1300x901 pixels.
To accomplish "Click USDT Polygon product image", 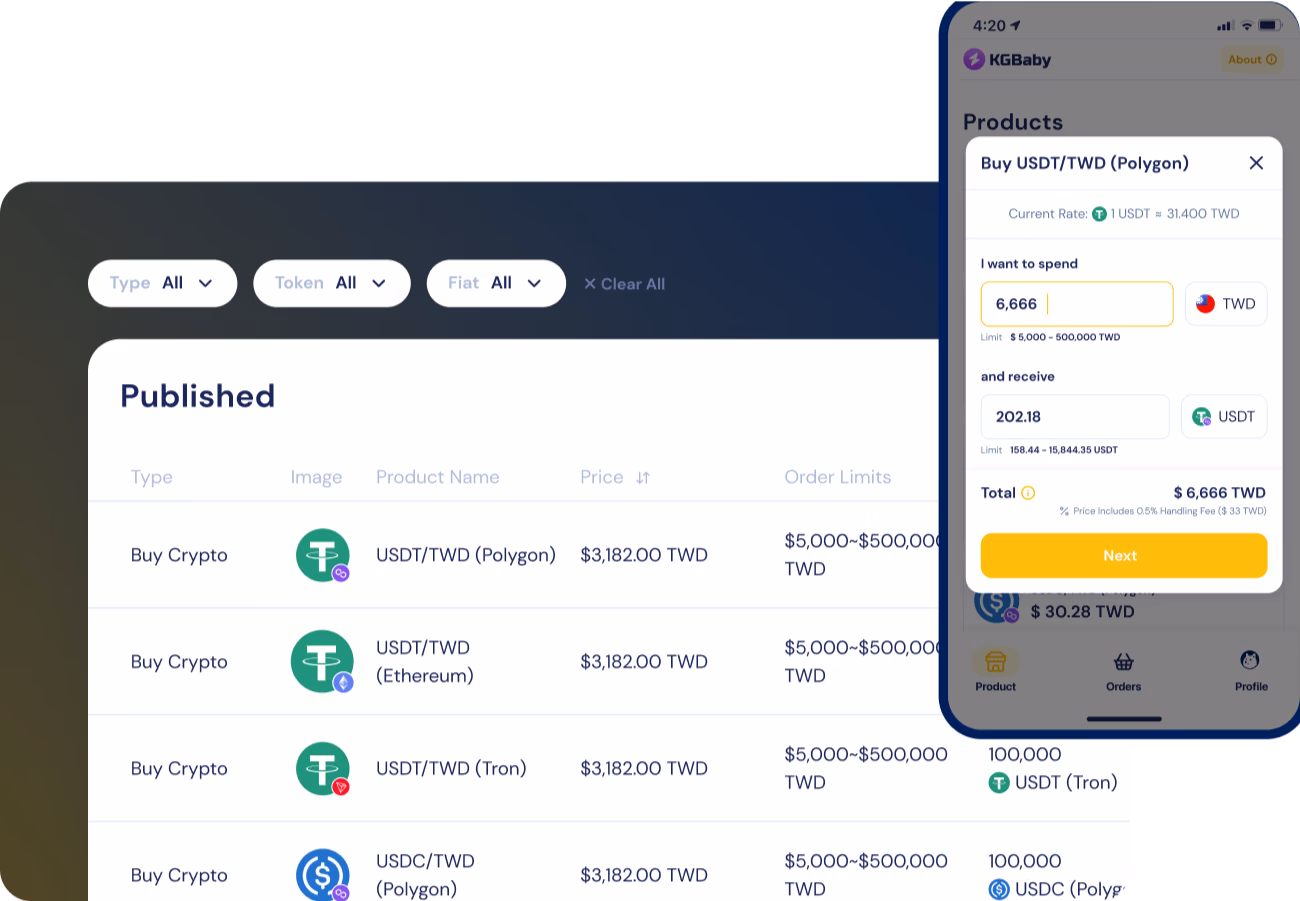I will pyautogui.click(x=323, y=555).
